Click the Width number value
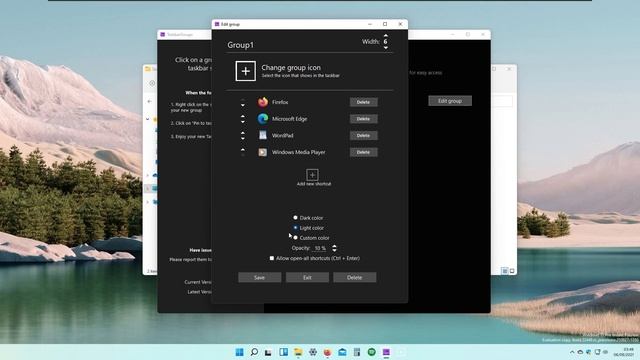The width and height of the screenshot is (640, 360). [385, 42]
